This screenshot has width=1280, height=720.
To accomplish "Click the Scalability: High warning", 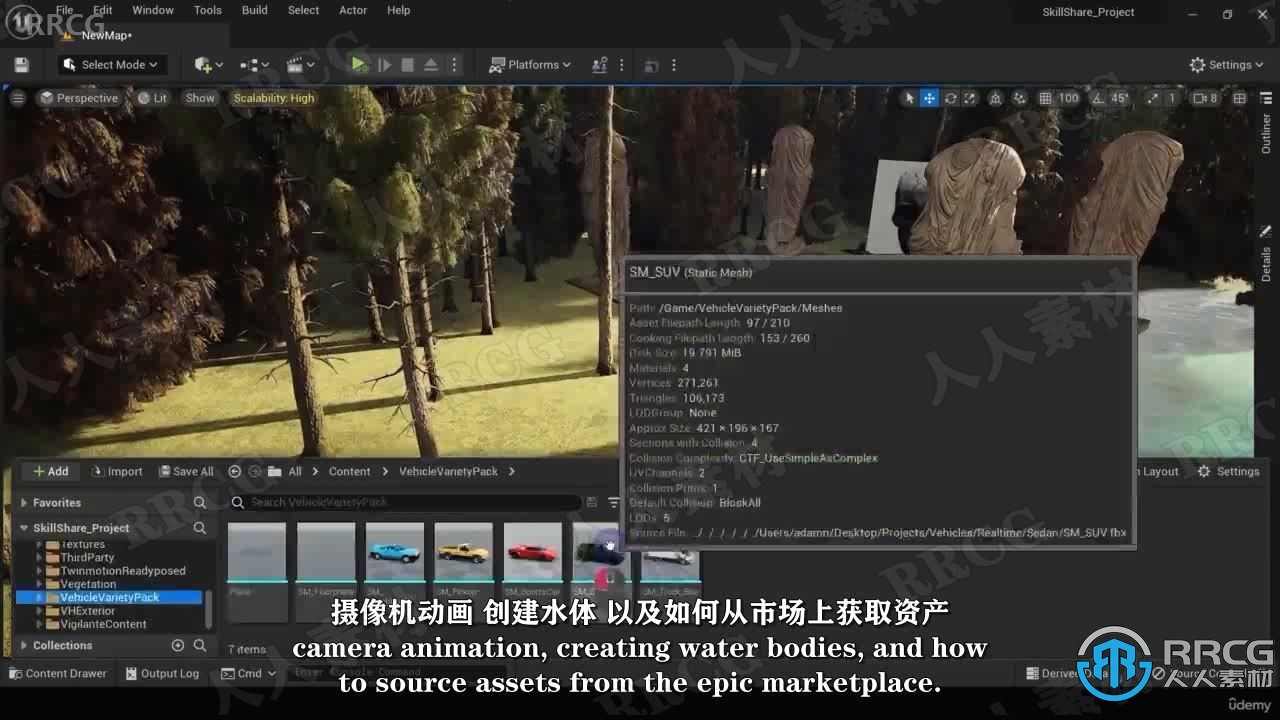I will click(x=274, y=98).
